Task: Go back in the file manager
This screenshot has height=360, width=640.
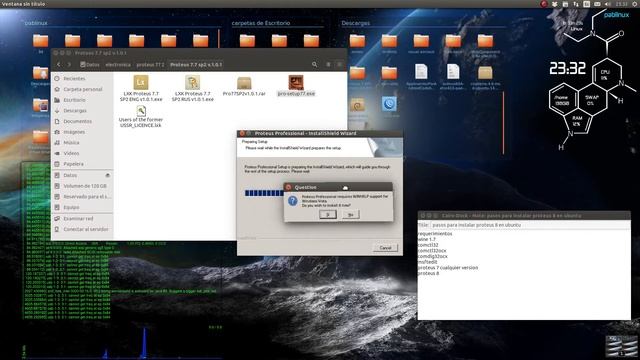Action: [x=59, y=64]
